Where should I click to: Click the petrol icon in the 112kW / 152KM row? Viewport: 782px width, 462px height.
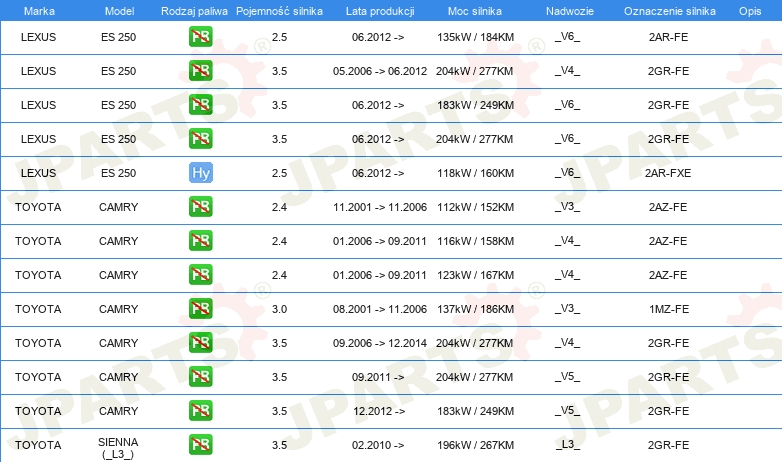[x=200, y=207]
